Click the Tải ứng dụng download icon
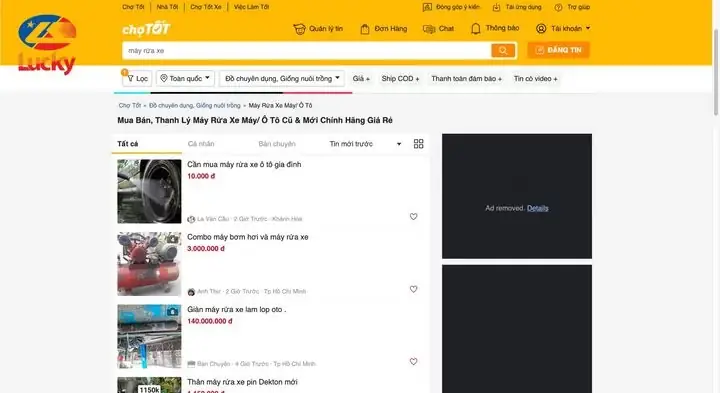 coord(496,7)
